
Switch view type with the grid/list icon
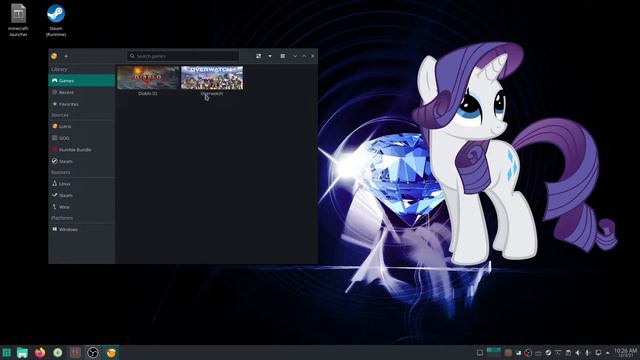[x=258, y=56]
